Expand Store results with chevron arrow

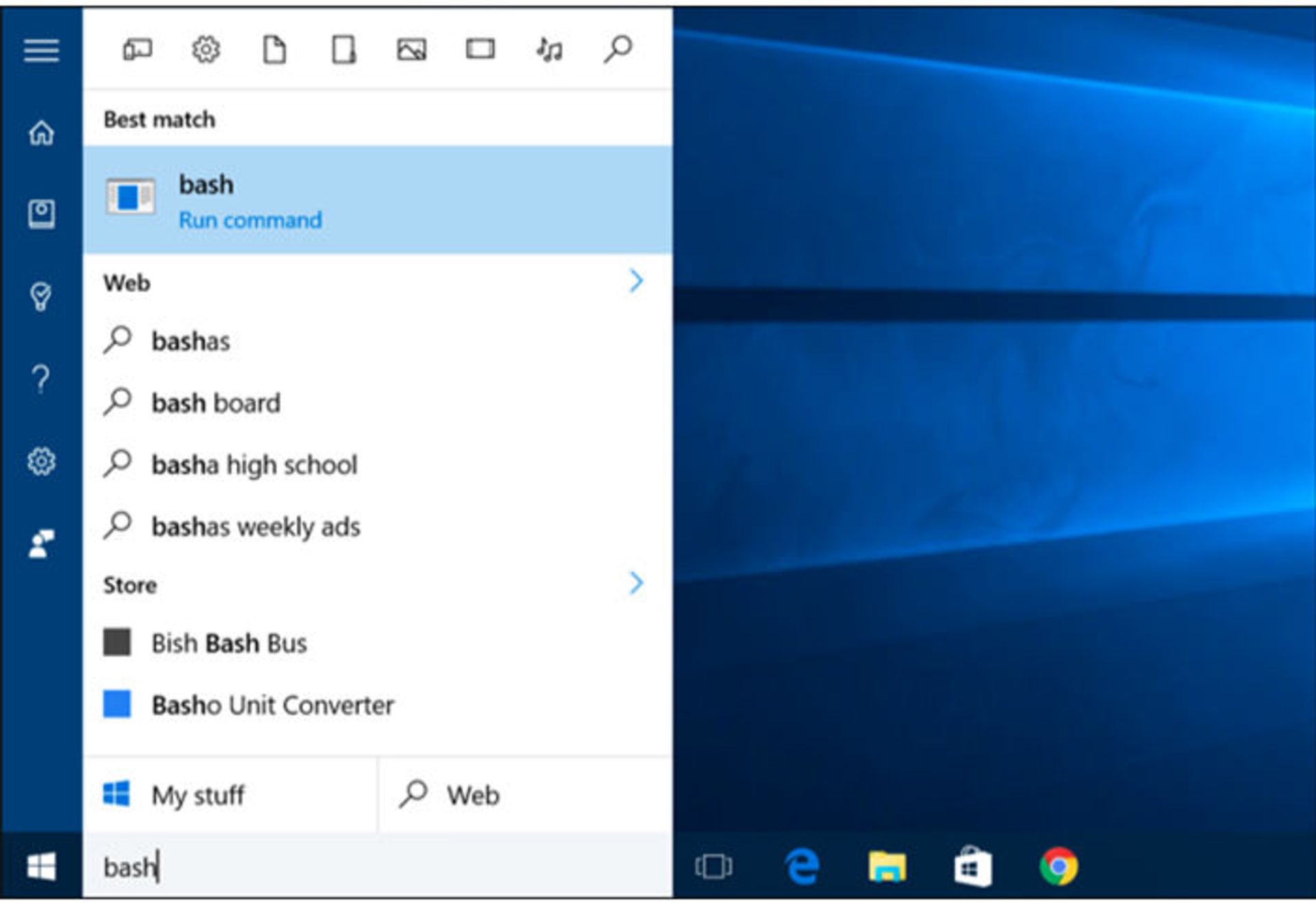pos(636,583)
